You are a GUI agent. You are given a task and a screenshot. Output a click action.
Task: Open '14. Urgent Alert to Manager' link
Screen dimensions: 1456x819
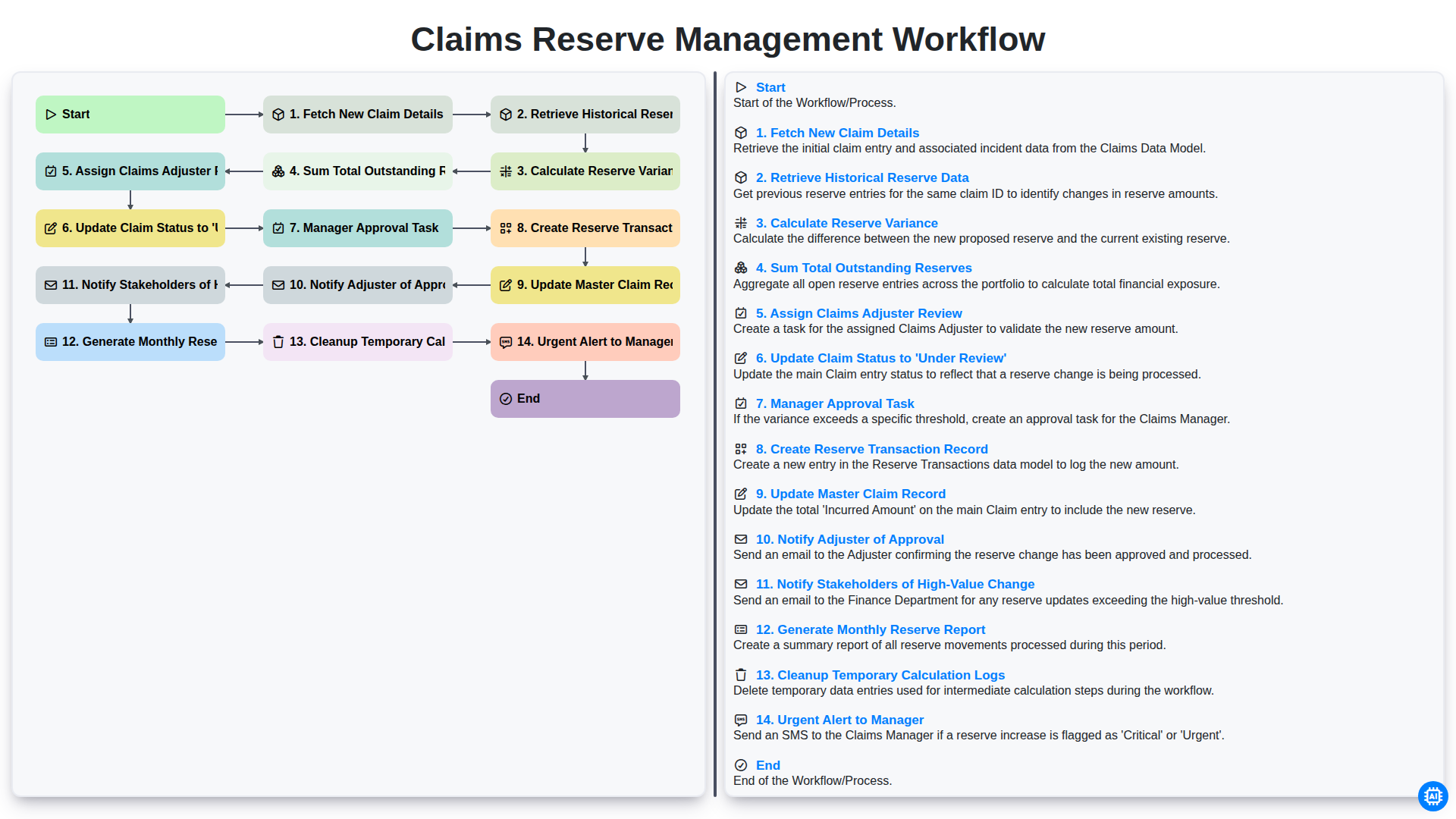[x=839, y=720]
